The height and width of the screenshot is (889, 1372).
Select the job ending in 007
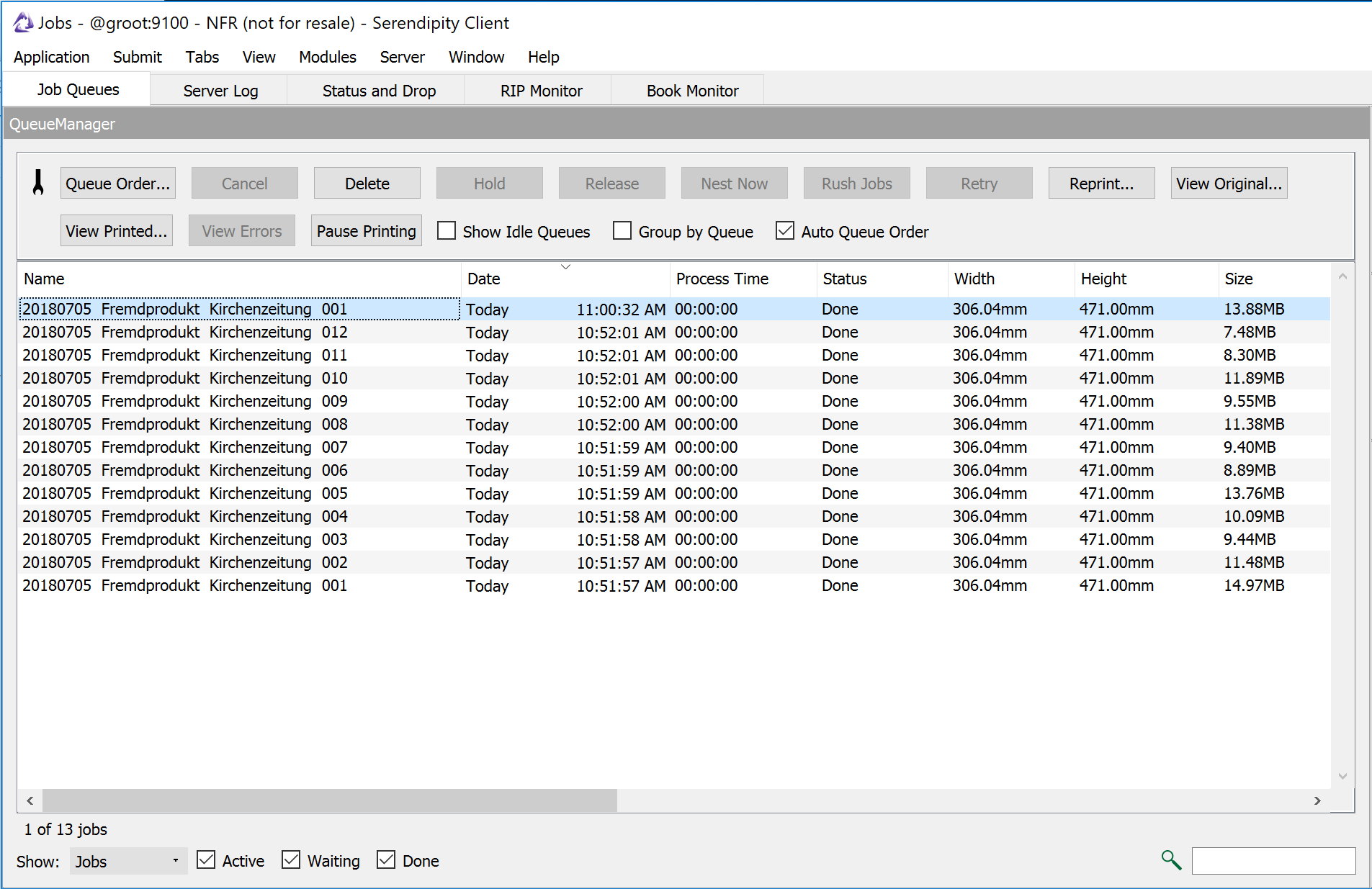(674, 447)
